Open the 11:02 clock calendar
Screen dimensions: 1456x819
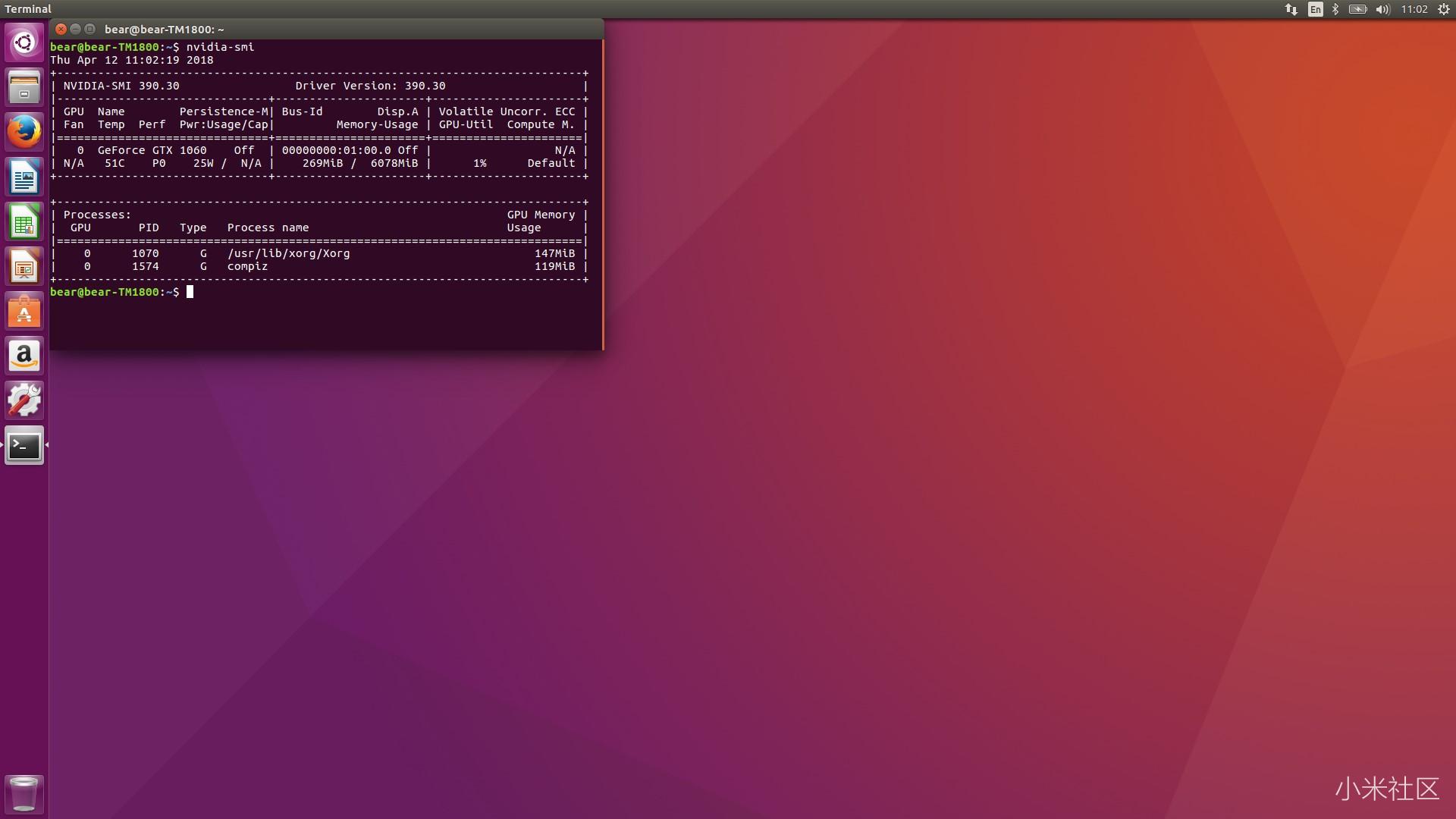1414,9
